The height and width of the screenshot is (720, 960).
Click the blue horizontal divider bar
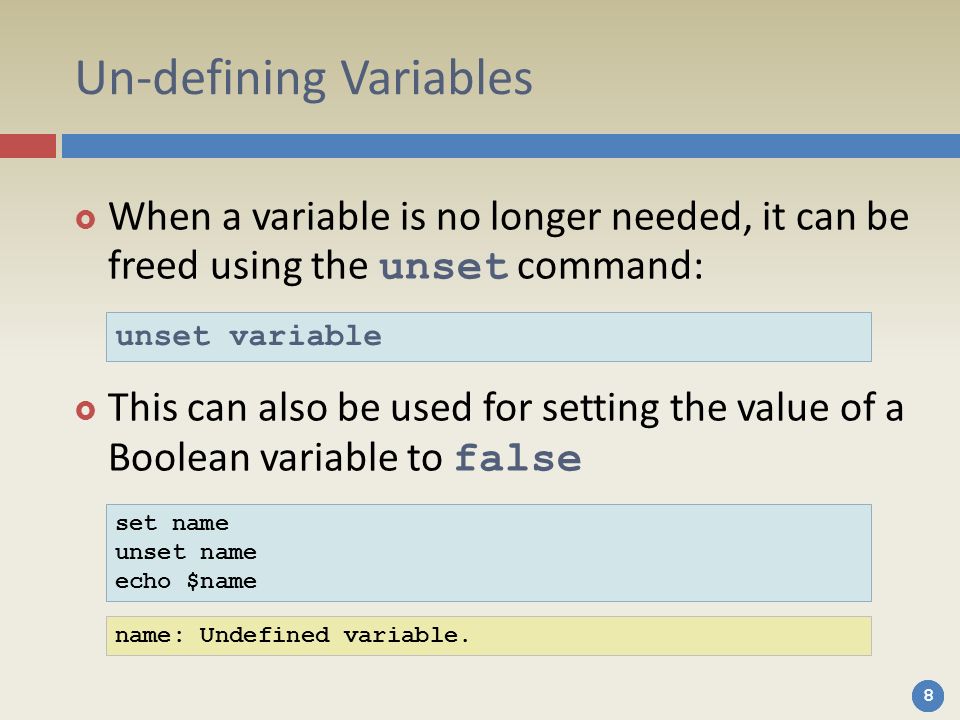[x=511, y=146]
